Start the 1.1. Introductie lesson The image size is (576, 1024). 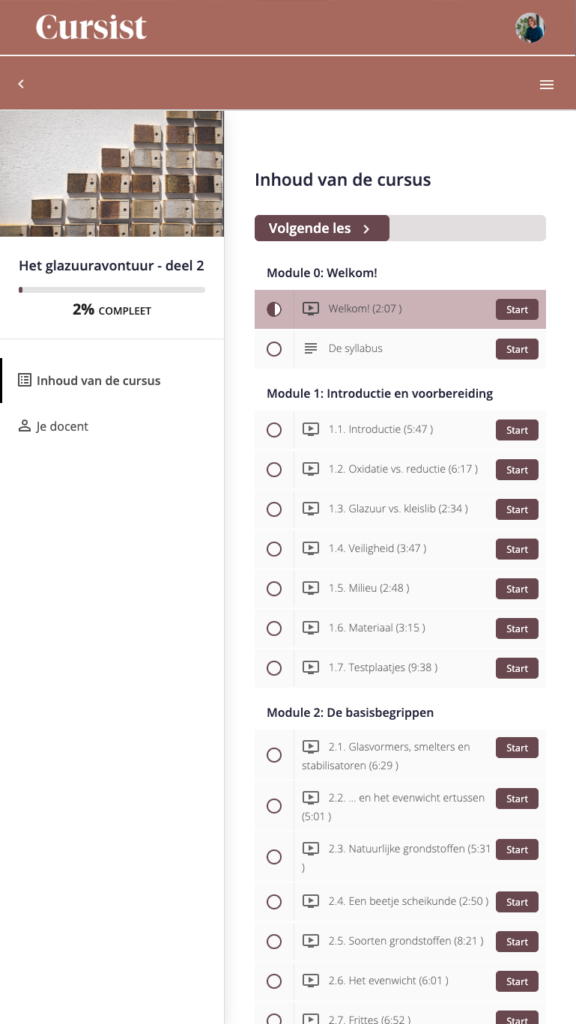[x=516, y=430]
